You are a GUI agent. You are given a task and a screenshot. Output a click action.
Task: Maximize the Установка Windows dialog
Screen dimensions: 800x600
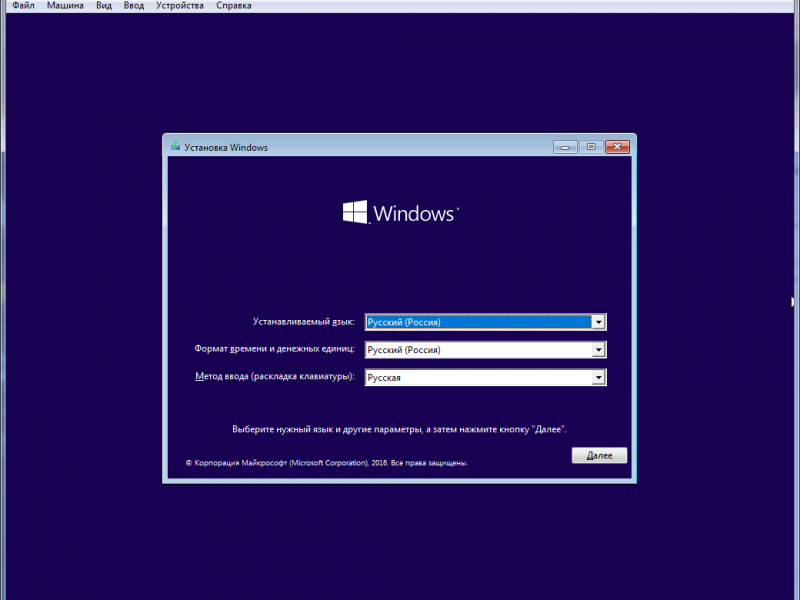click(591, 147)
